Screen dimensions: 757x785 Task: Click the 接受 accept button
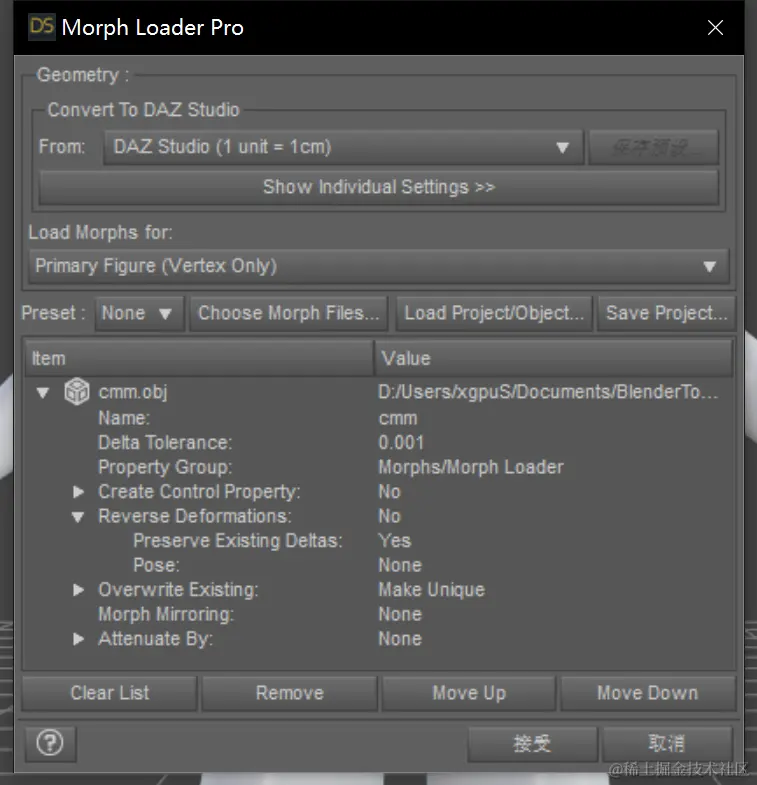pos(533,744)
